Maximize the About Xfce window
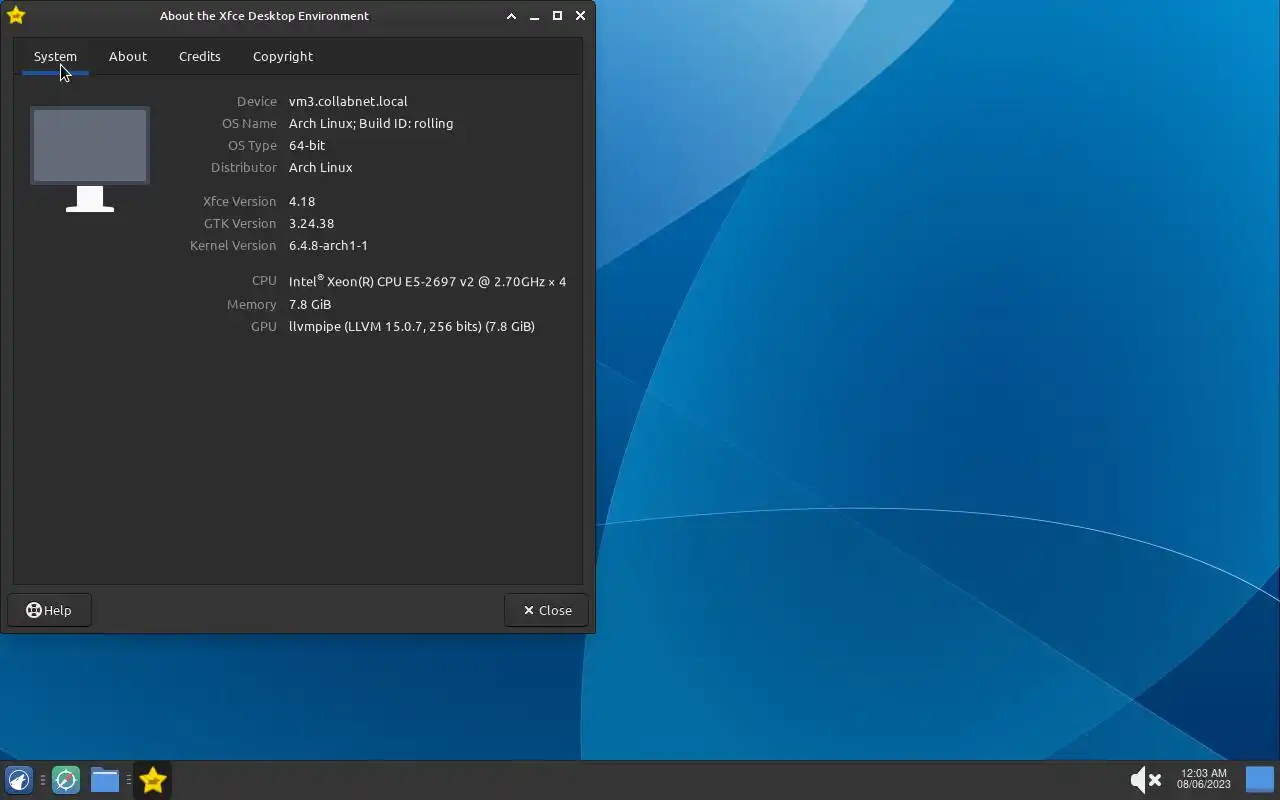The image size is (1280, 800). tap(558, 16)
